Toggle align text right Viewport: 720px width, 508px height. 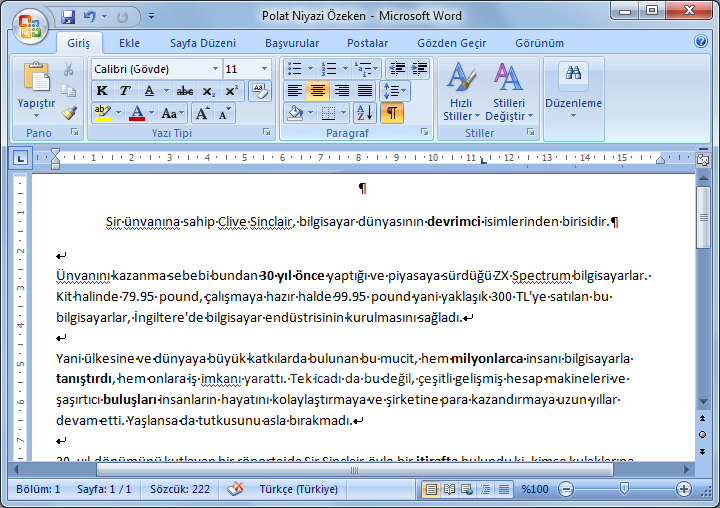(x=341, y=91)
